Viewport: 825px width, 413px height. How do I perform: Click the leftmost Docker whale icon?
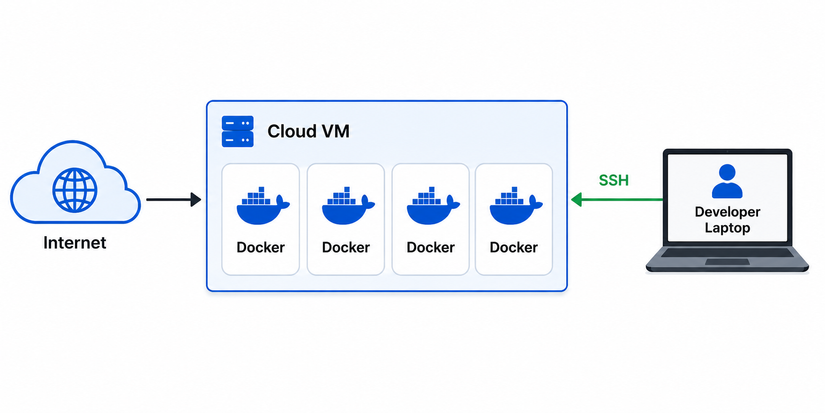click(x=263, y=206)
